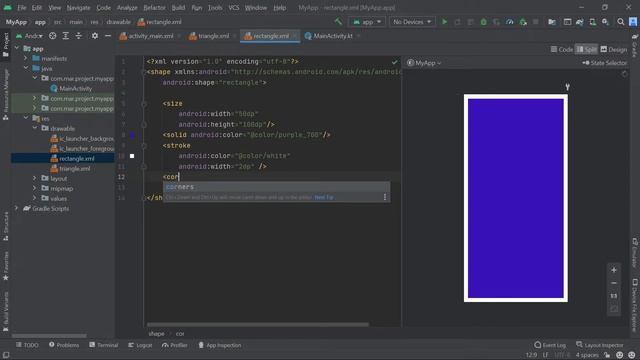Switch editor to Design view
640x360 pixels.
click(x=613, y=49)
